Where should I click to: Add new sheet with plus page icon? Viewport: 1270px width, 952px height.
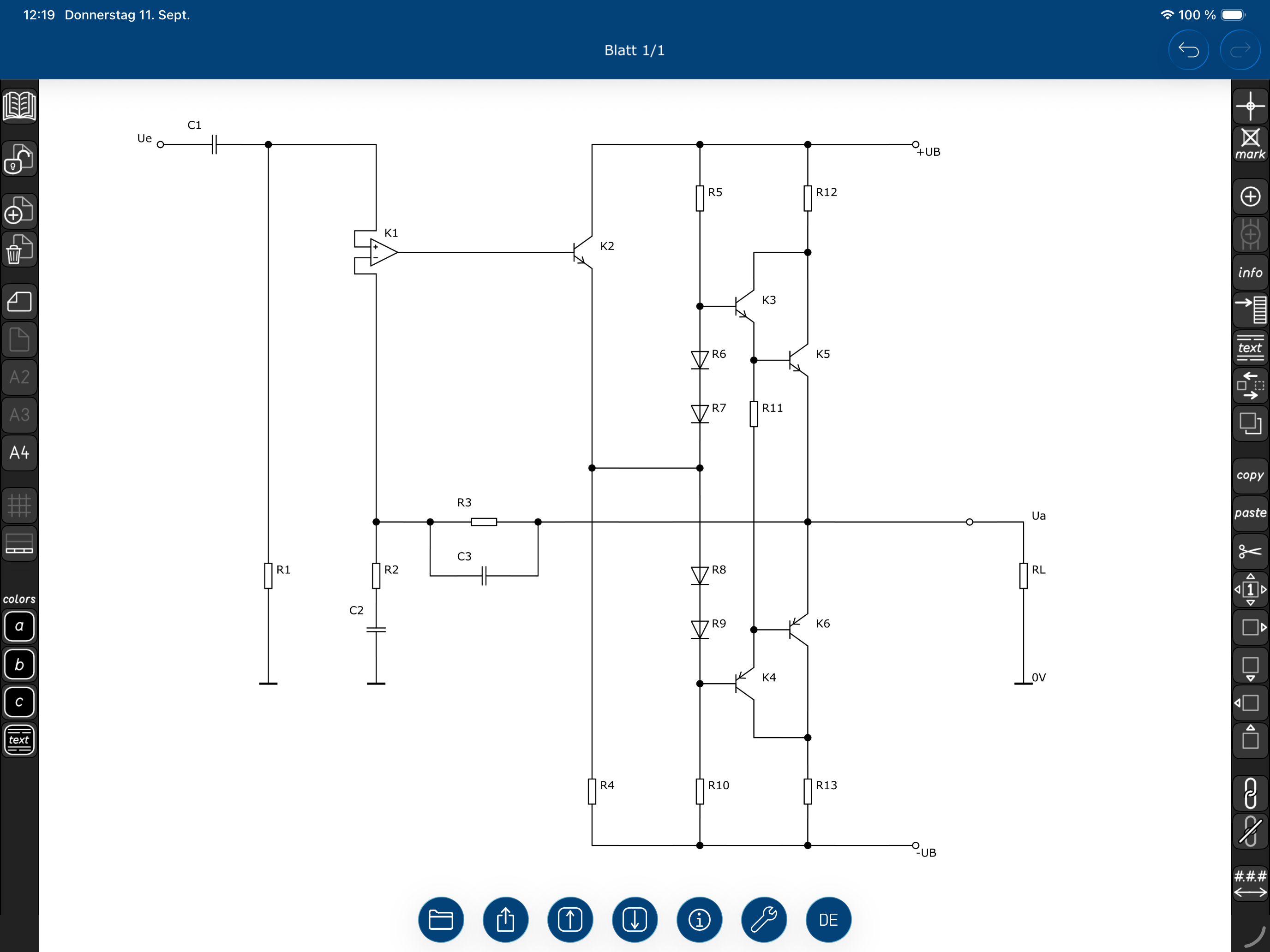coord(19,211)
